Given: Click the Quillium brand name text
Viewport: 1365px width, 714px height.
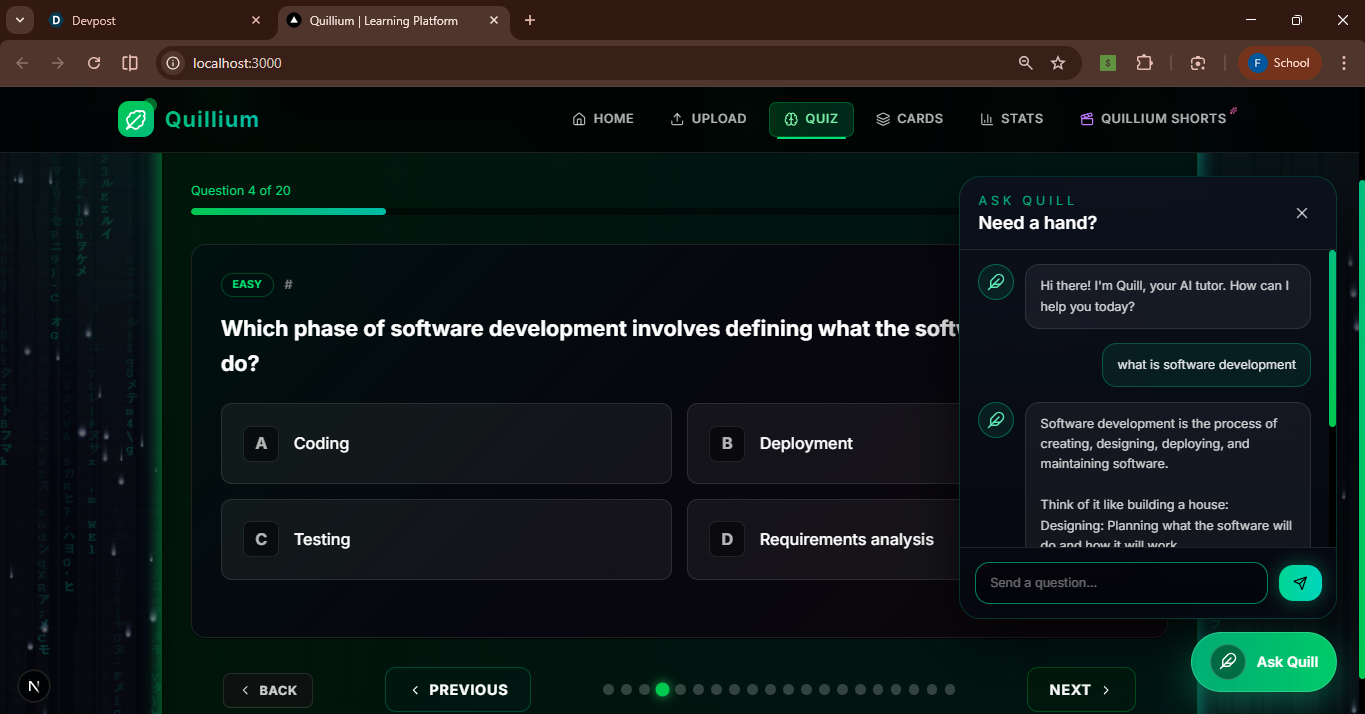Looking at the screenshot, I should (212, 120).
